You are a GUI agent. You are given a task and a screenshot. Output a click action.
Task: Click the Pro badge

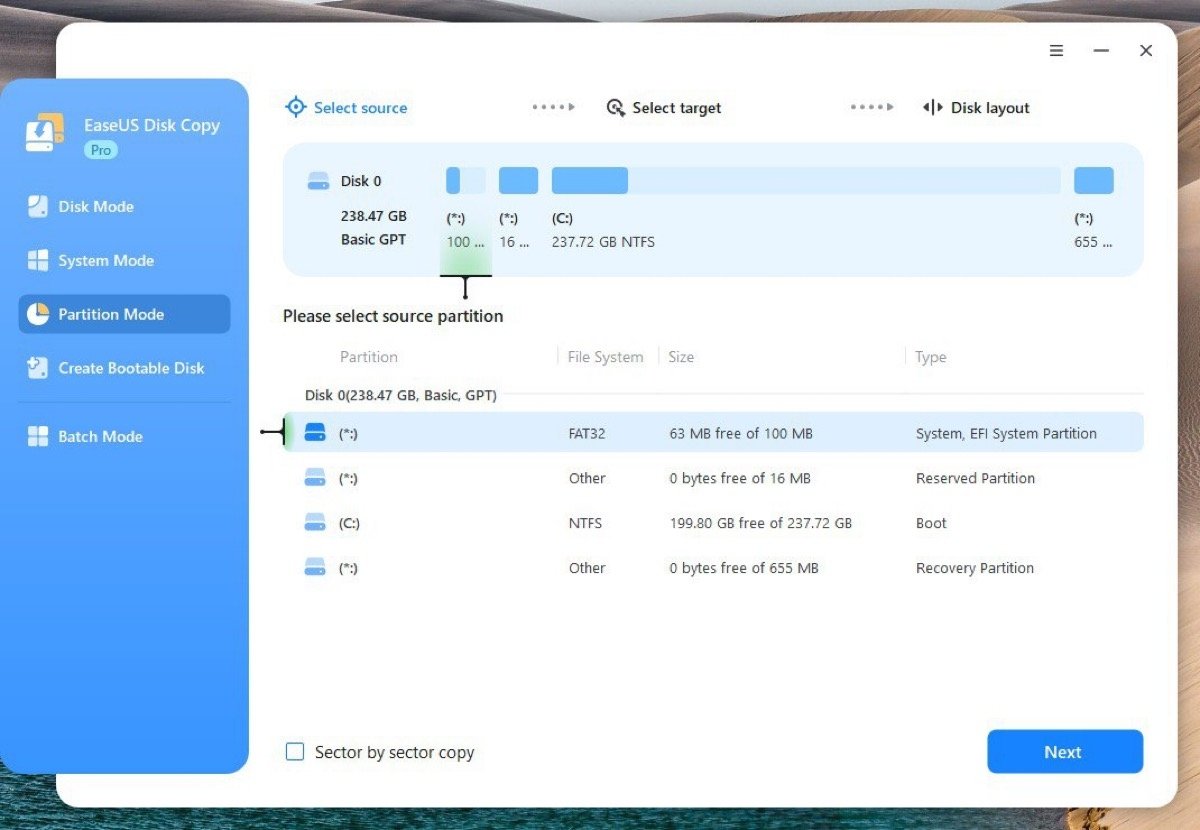coord(100,150)
